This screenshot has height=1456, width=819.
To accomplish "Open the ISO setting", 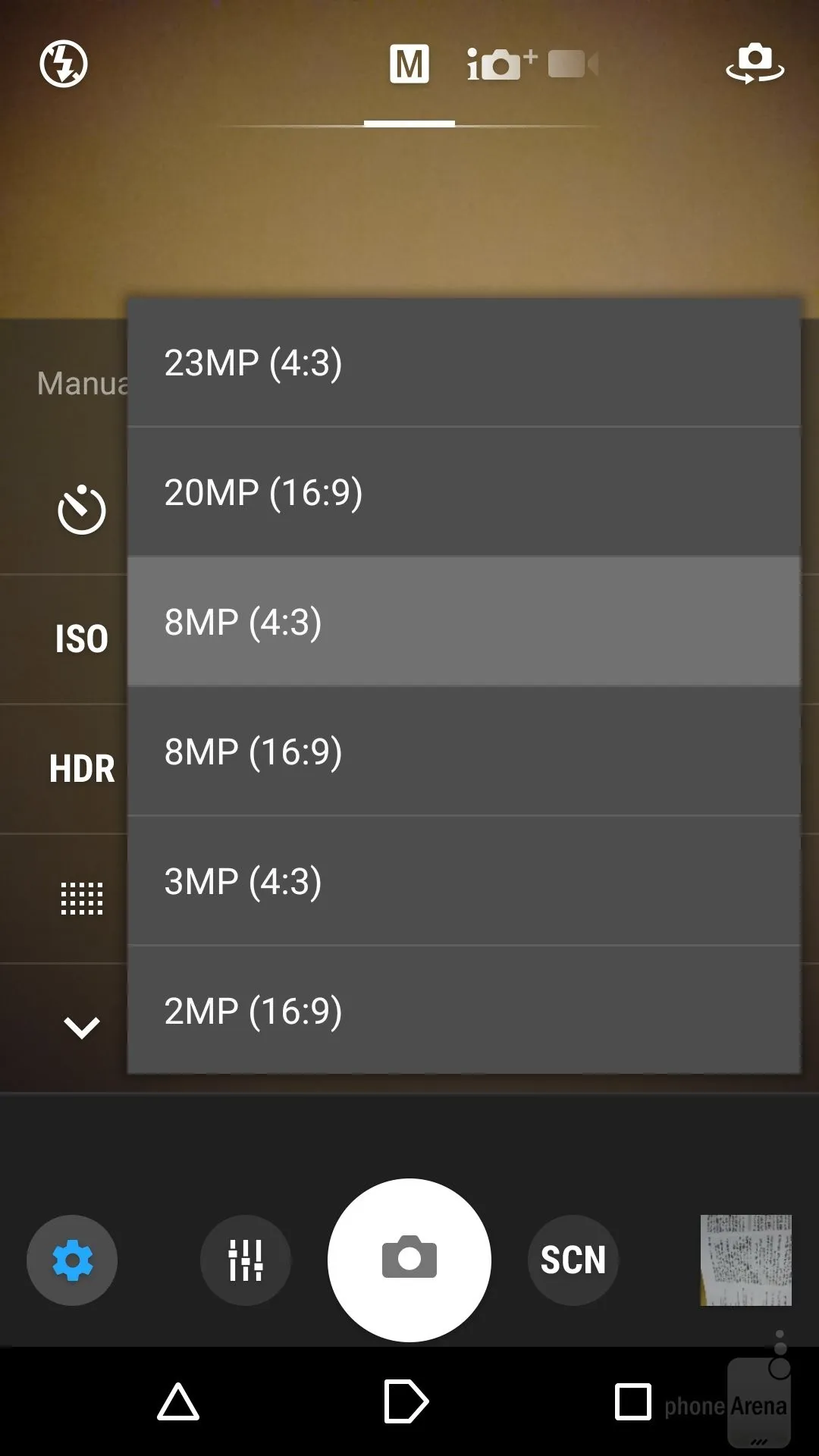I will [x=81, y=639].
